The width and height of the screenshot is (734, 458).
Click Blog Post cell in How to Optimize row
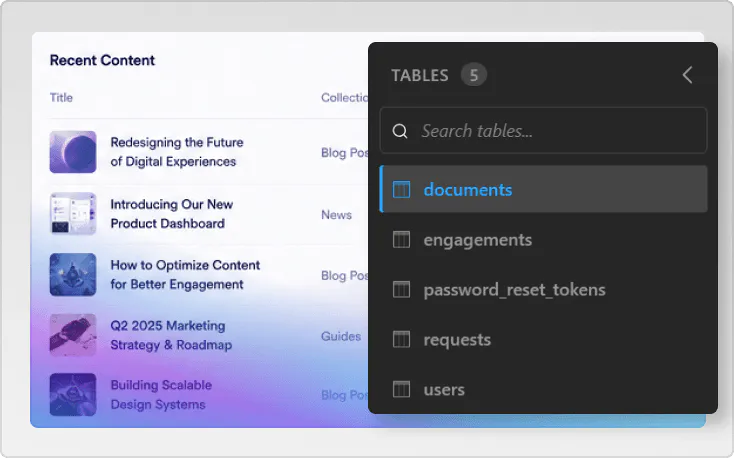click(345, 275)
